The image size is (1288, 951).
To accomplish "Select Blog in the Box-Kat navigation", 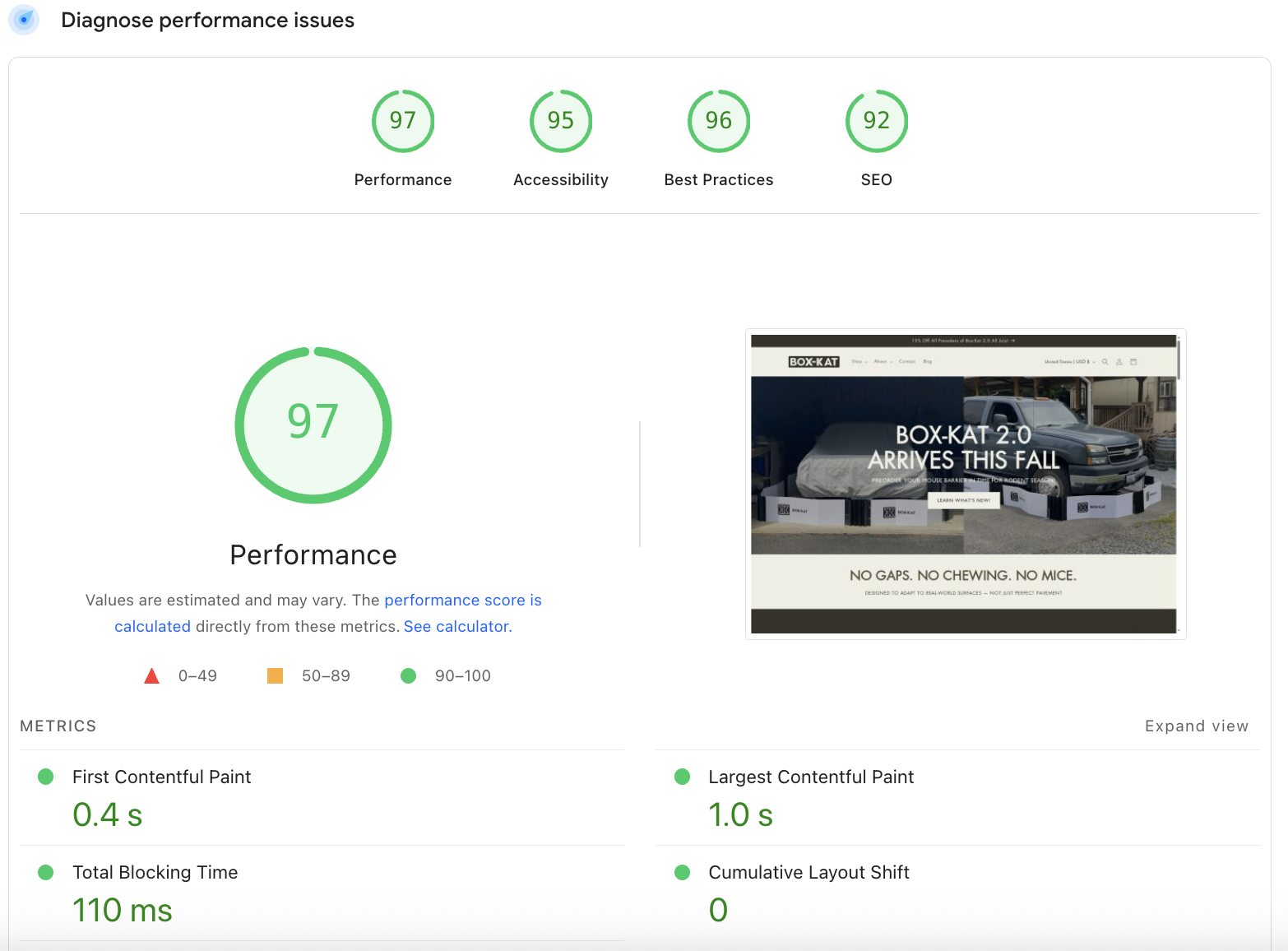I will [927, 361].
